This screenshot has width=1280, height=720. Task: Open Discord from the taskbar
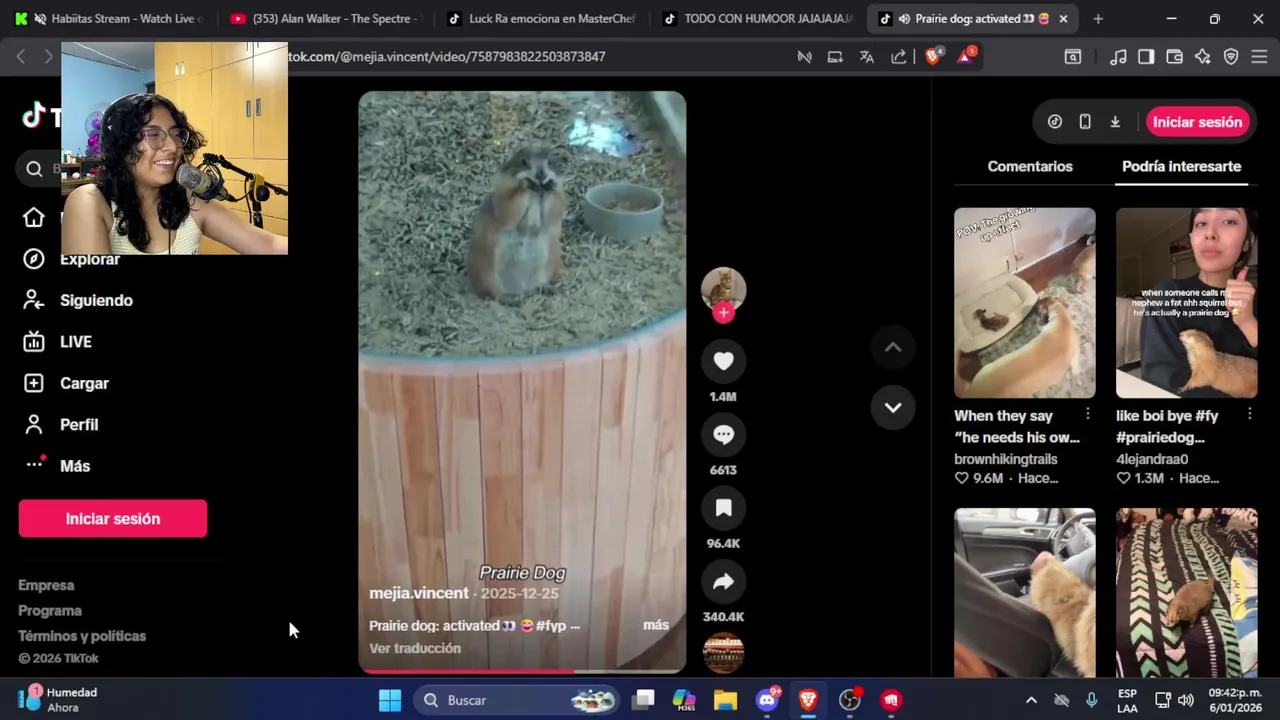(767, 700)
